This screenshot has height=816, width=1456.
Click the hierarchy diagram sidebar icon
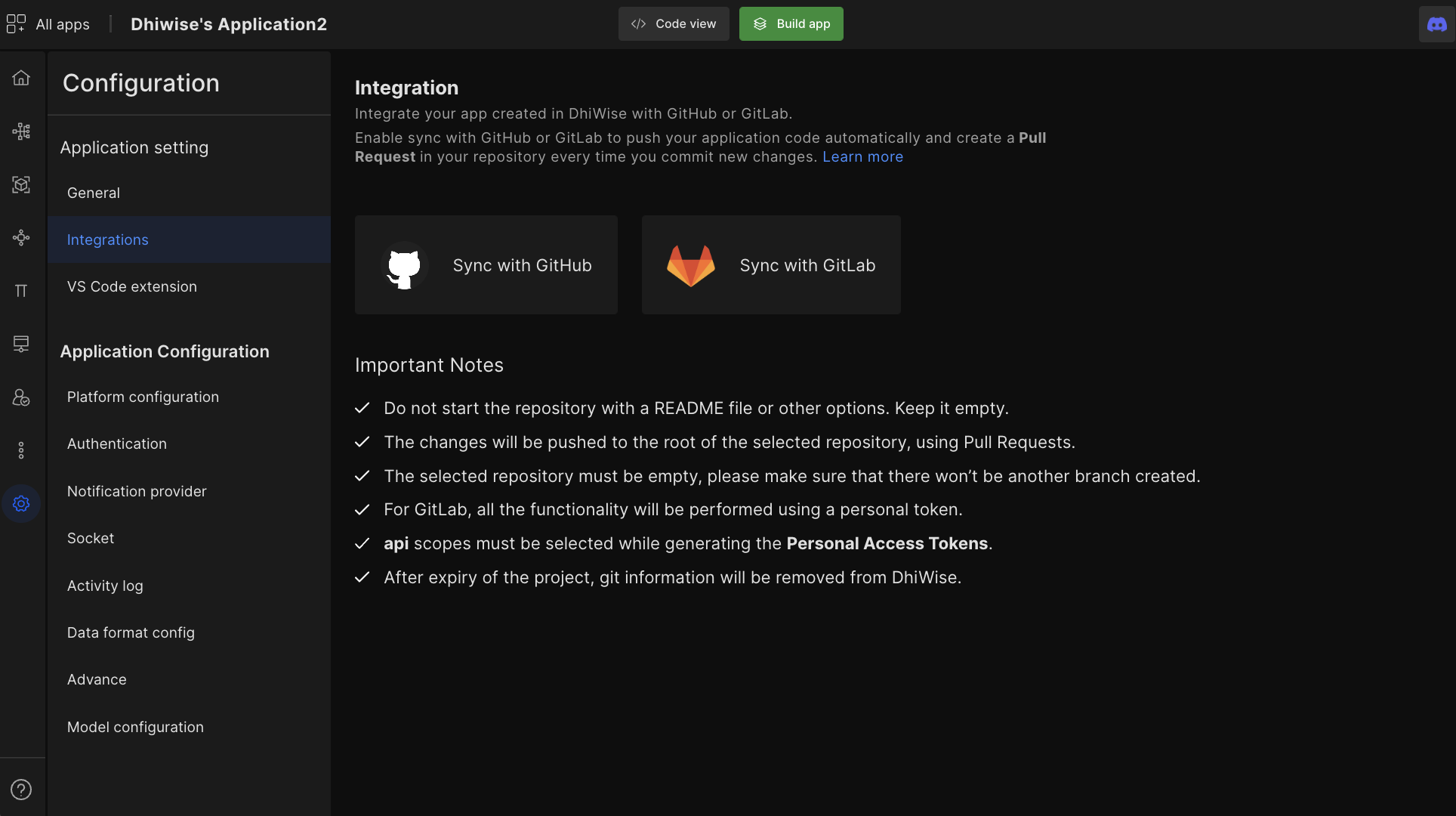21,131
